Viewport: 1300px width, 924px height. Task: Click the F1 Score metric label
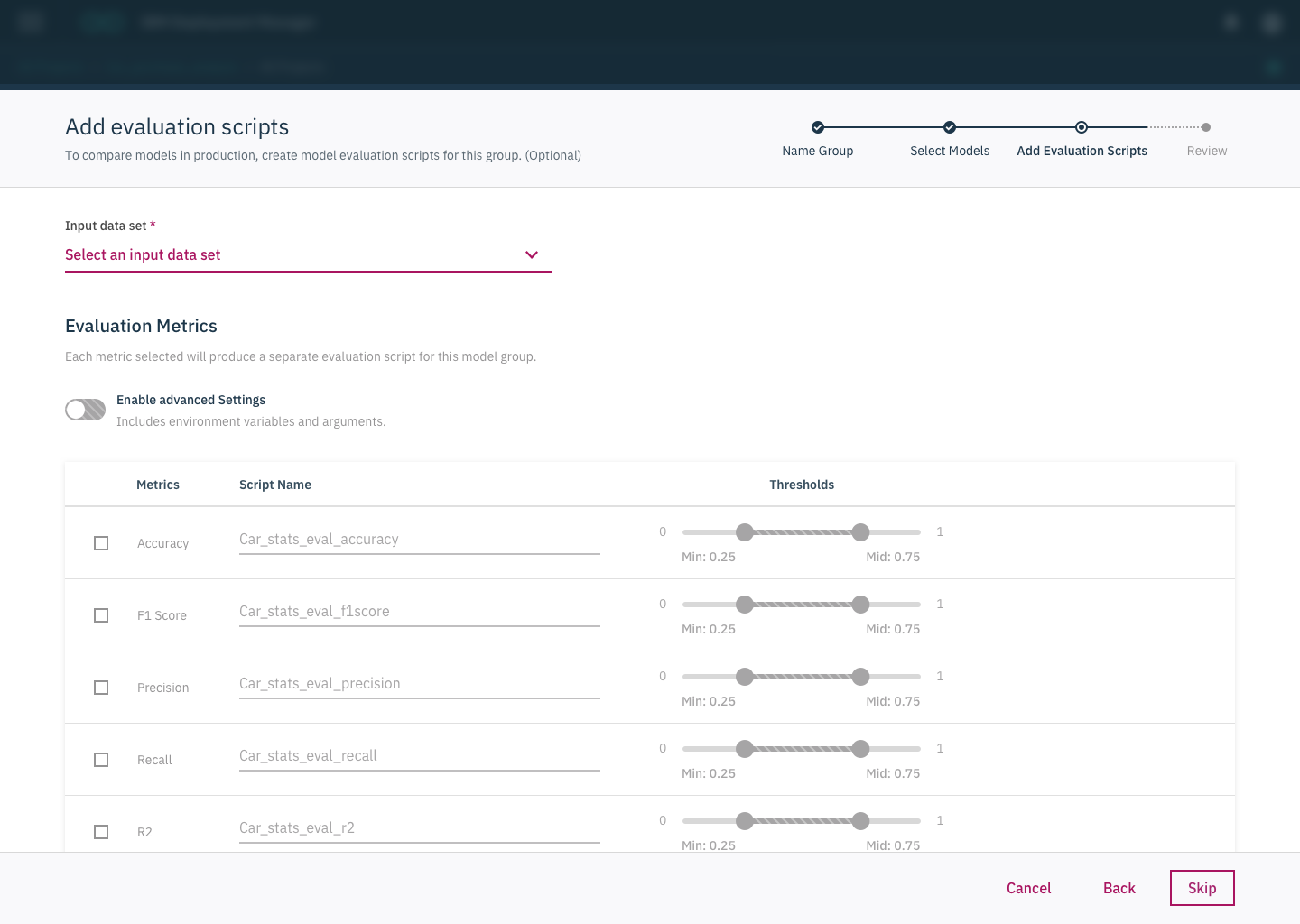[x=162, y=615]
